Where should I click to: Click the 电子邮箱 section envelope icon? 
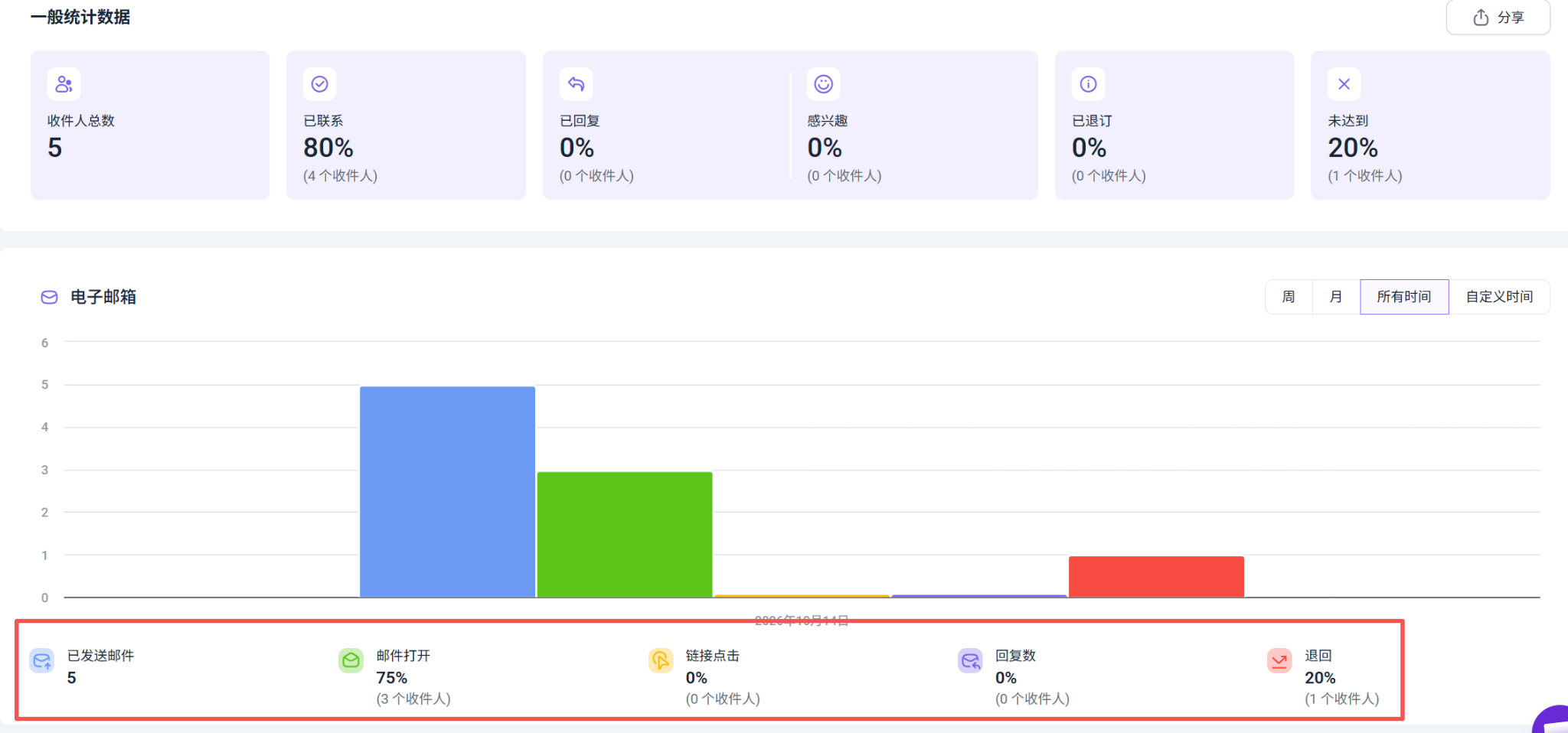point(49,297)
